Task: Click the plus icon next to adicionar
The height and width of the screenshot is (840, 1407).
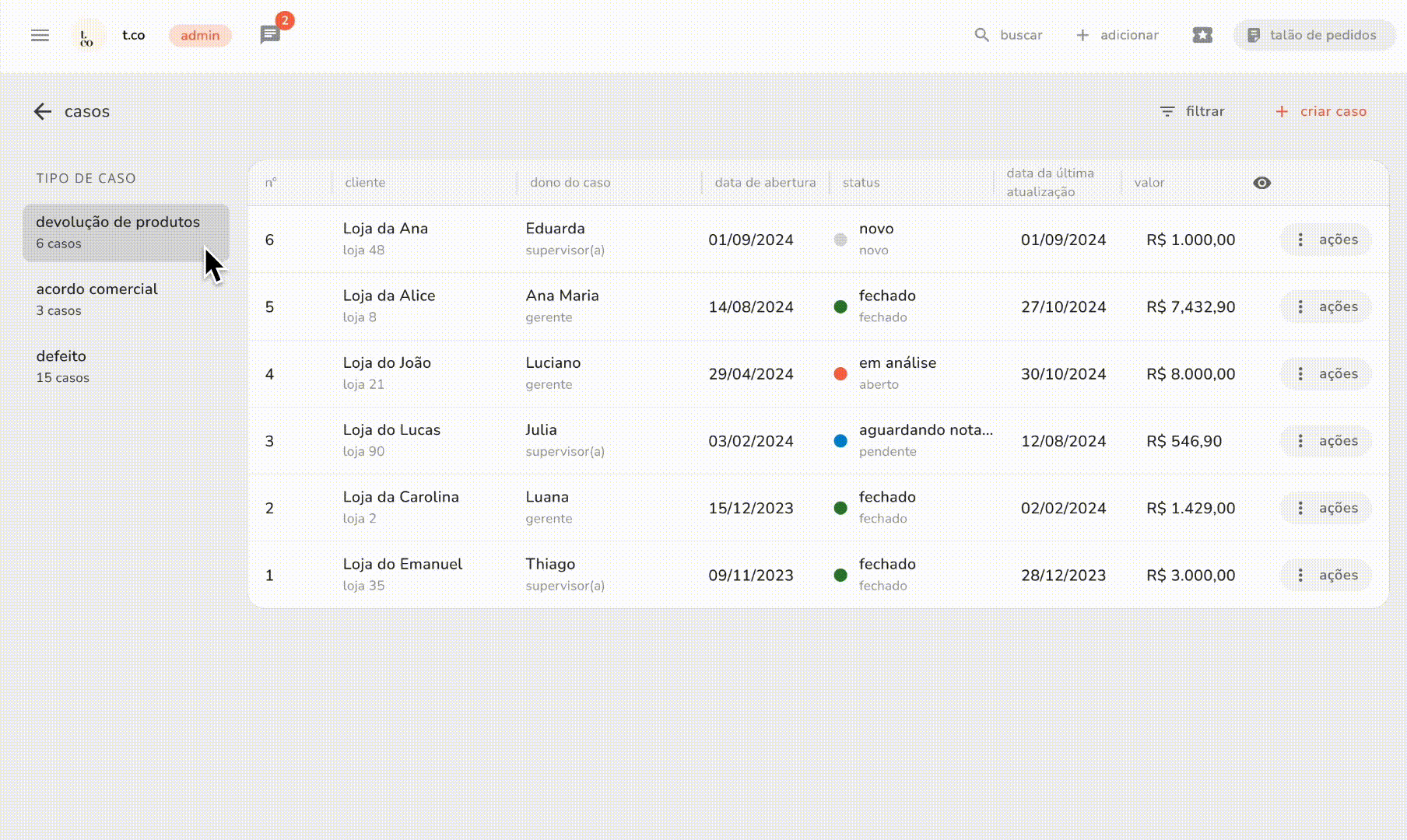Action: pyautogui.click(x=1082, y=35)
